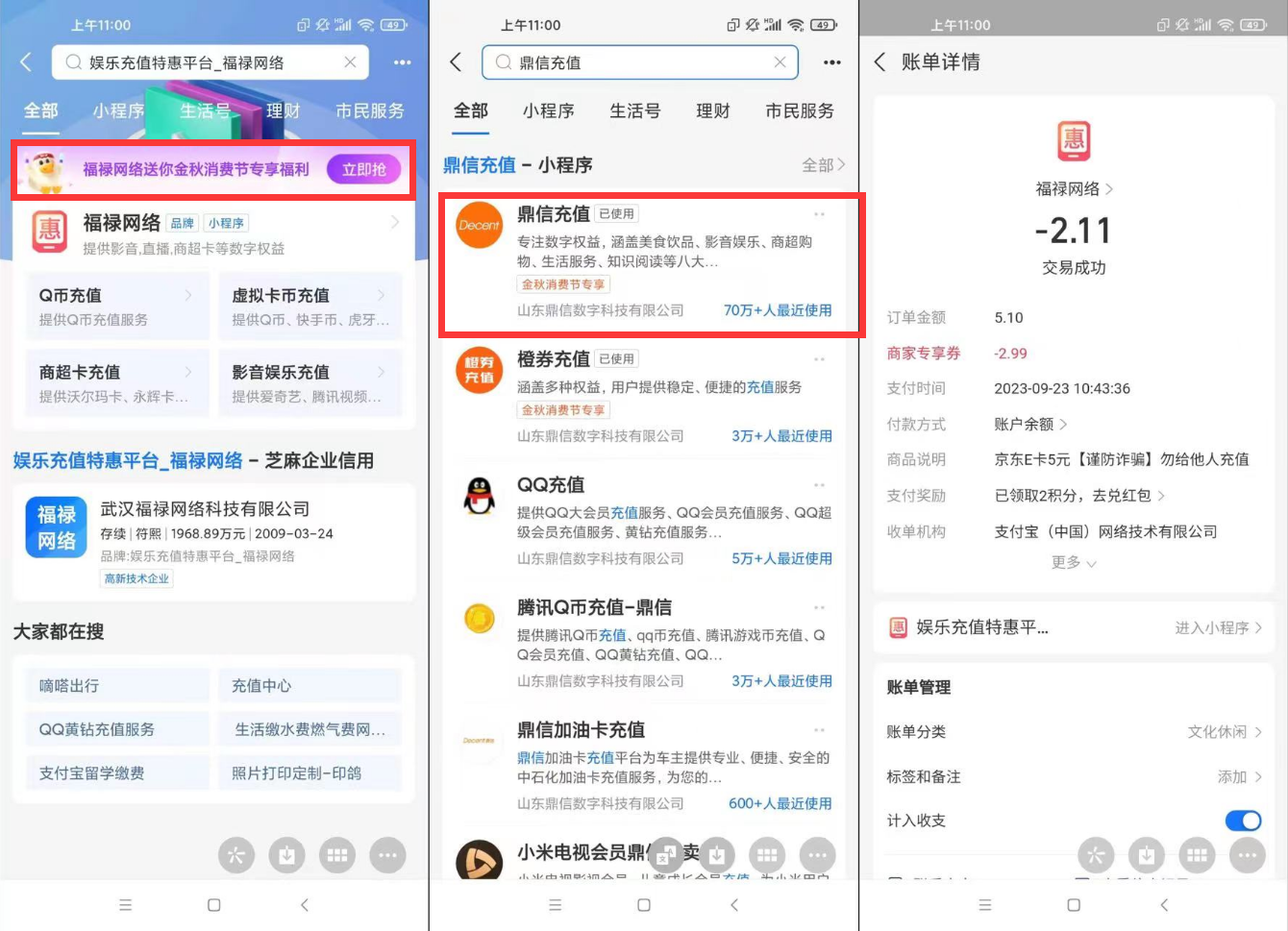The image size is (1288, 931).
Task: Open the 鼎信加油卡充值 icon
Action: click(x=479, y=741)
